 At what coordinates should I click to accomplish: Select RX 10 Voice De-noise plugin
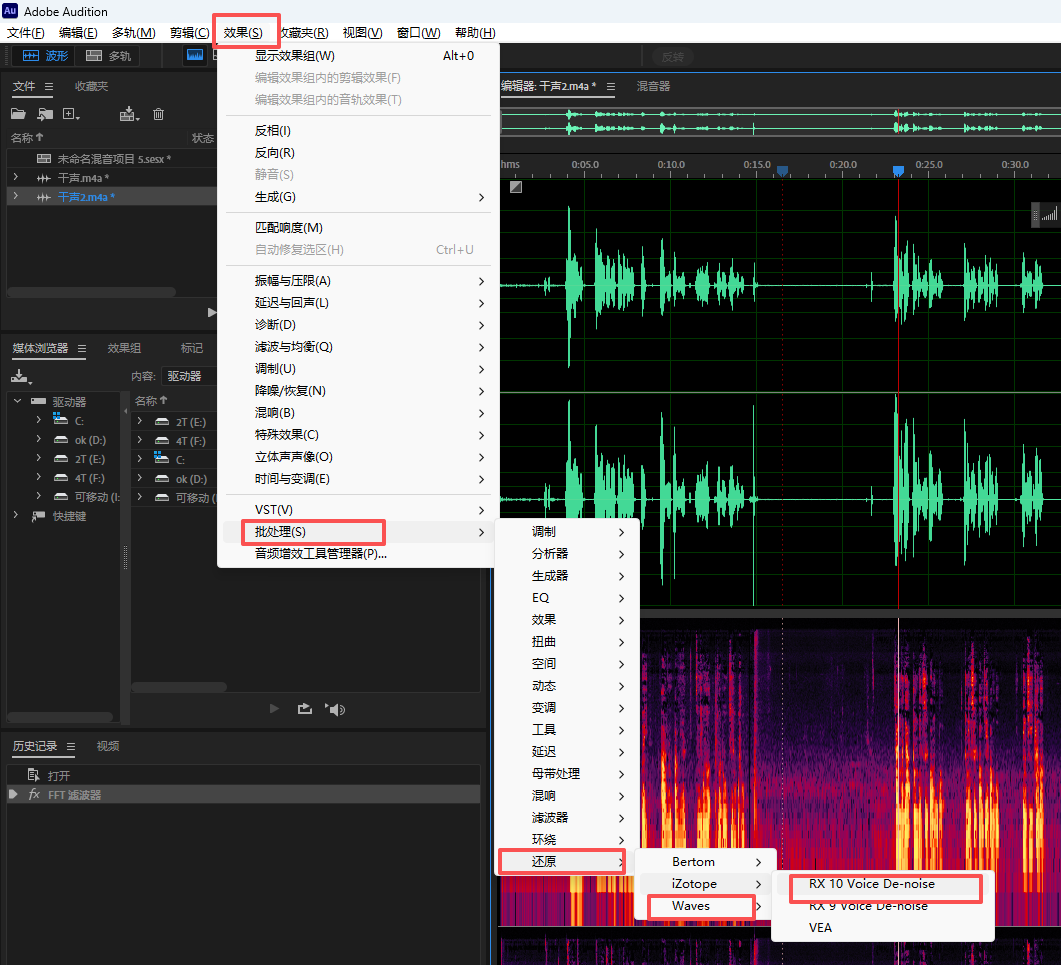(x=882, y=883)
